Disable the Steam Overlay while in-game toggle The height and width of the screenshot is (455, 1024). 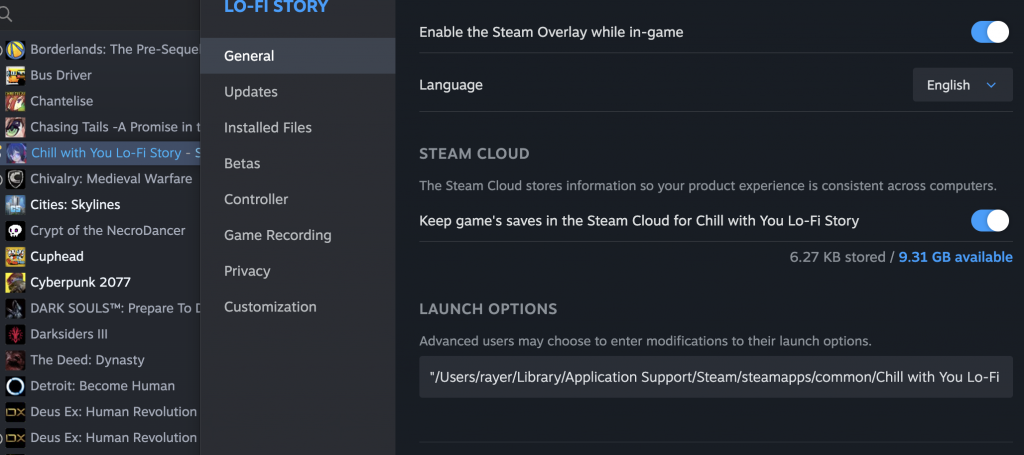(x=990, y=31)
